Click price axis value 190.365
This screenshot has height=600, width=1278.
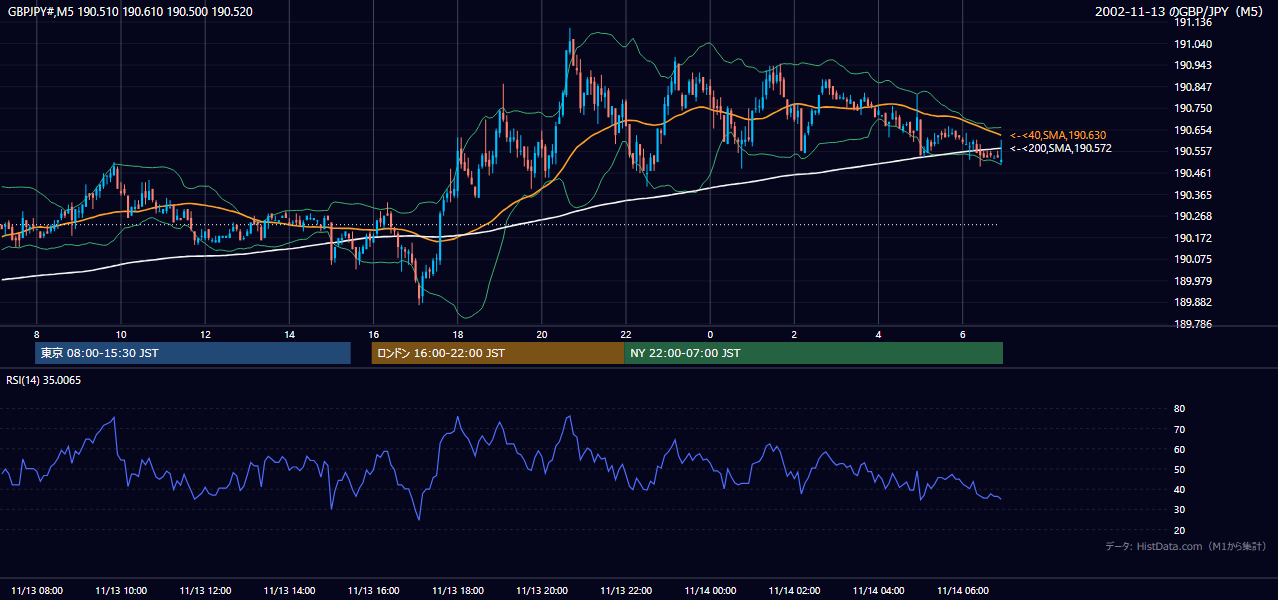point(1193,195)
